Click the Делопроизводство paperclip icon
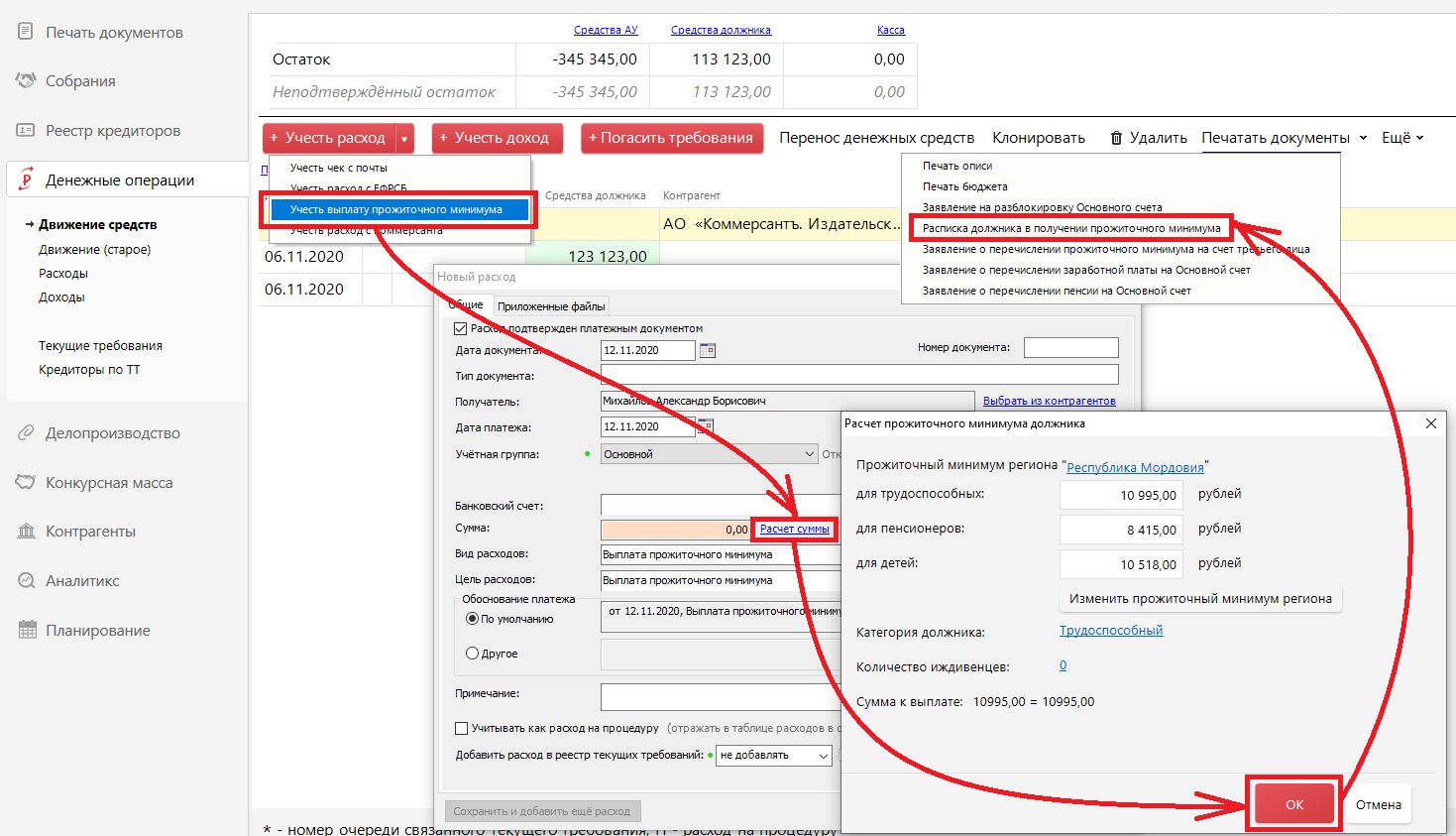Image resolution: width=1456 pixels, height=836 pixels. (x=26, y=432)
